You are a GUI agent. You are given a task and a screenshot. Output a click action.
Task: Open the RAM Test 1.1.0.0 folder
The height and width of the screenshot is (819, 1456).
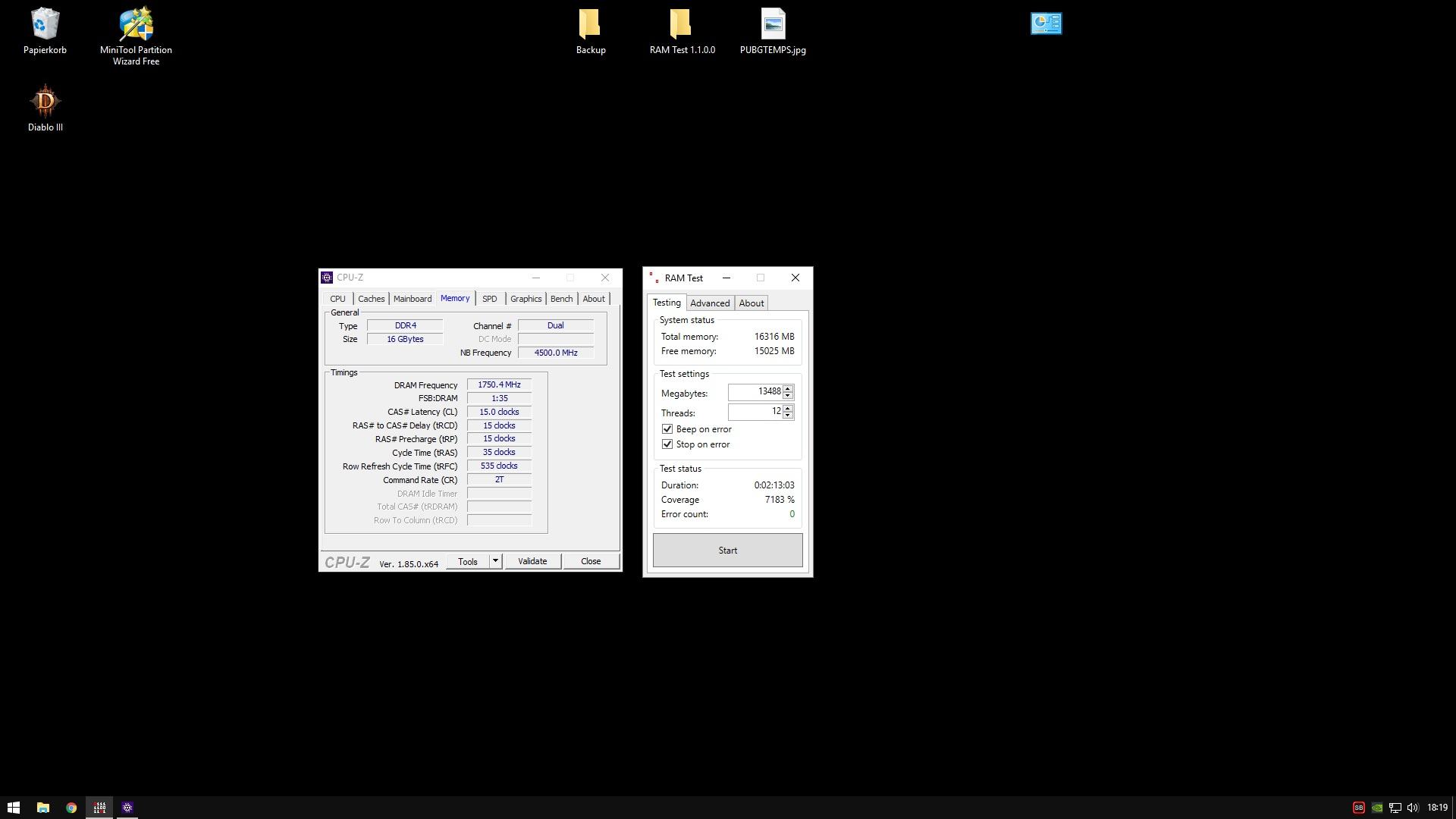(681, 25)
